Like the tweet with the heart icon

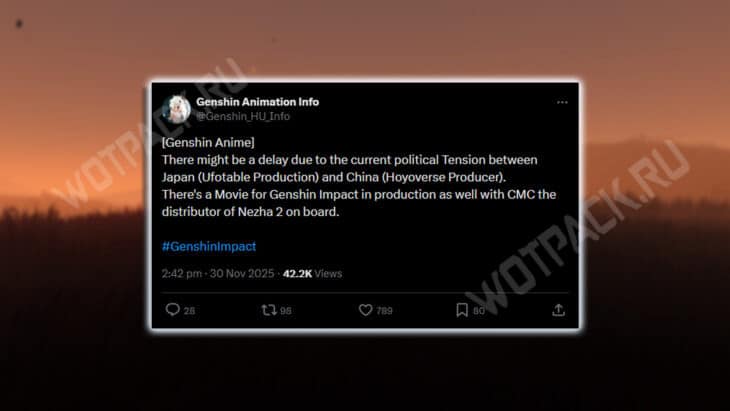pyautogui.click(x=364, y=310)
